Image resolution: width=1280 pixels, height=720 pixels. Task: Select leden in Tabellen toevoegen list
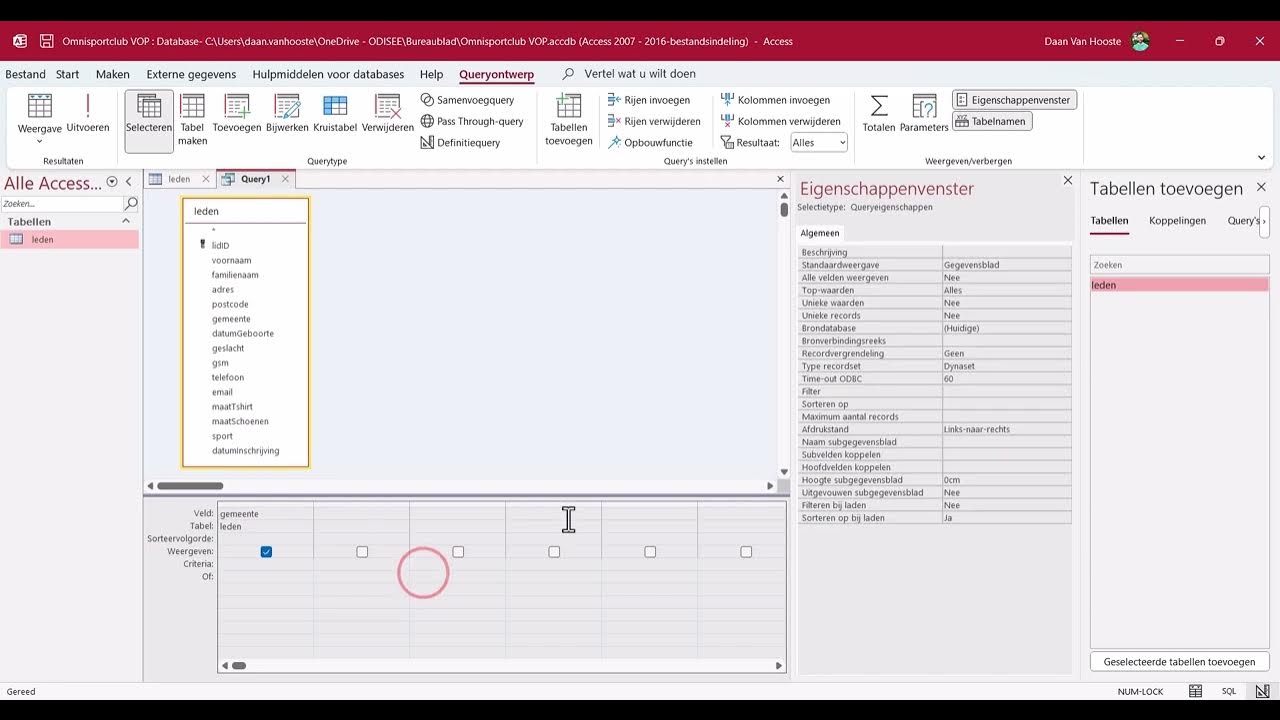1179,285
